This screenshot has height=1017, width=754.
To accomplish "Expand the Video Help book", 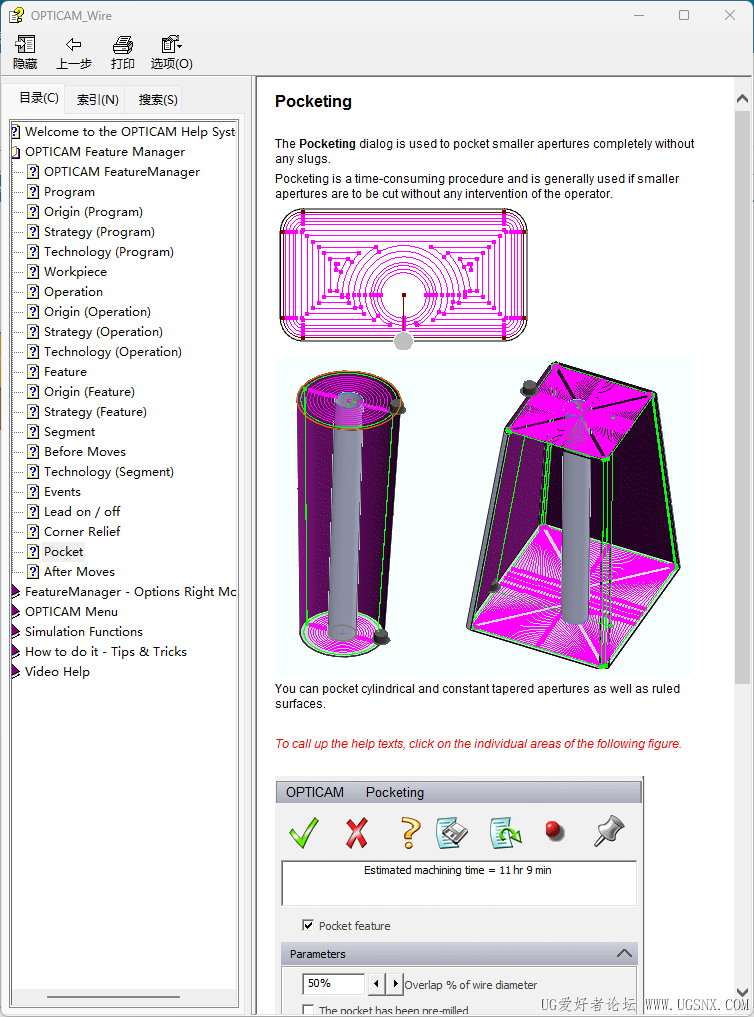I will coord(16,672).
